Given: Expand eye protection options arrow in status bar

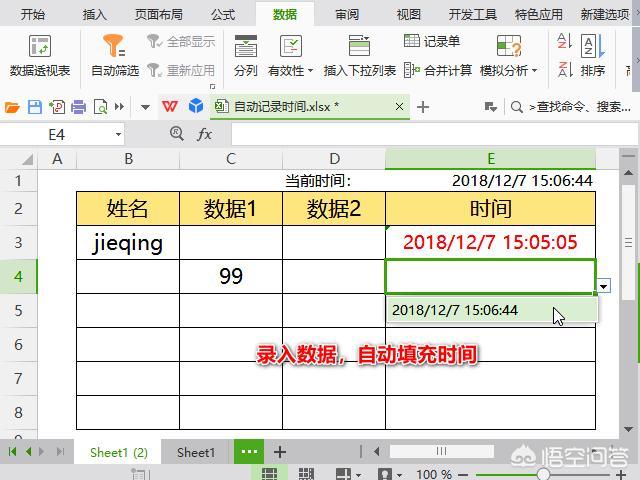Looking at the screenshot, I should (x=399, y=475).
